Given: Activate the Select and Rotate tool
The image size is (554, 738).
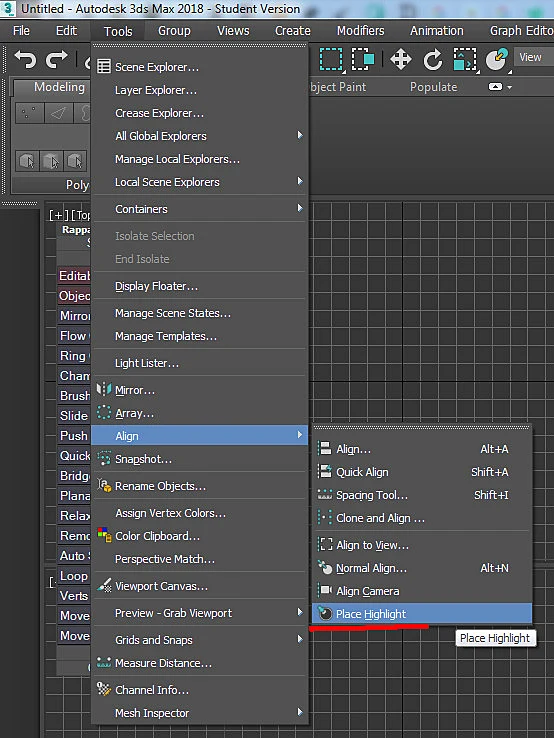Looking at the screenshot, I should coord(432,60).
